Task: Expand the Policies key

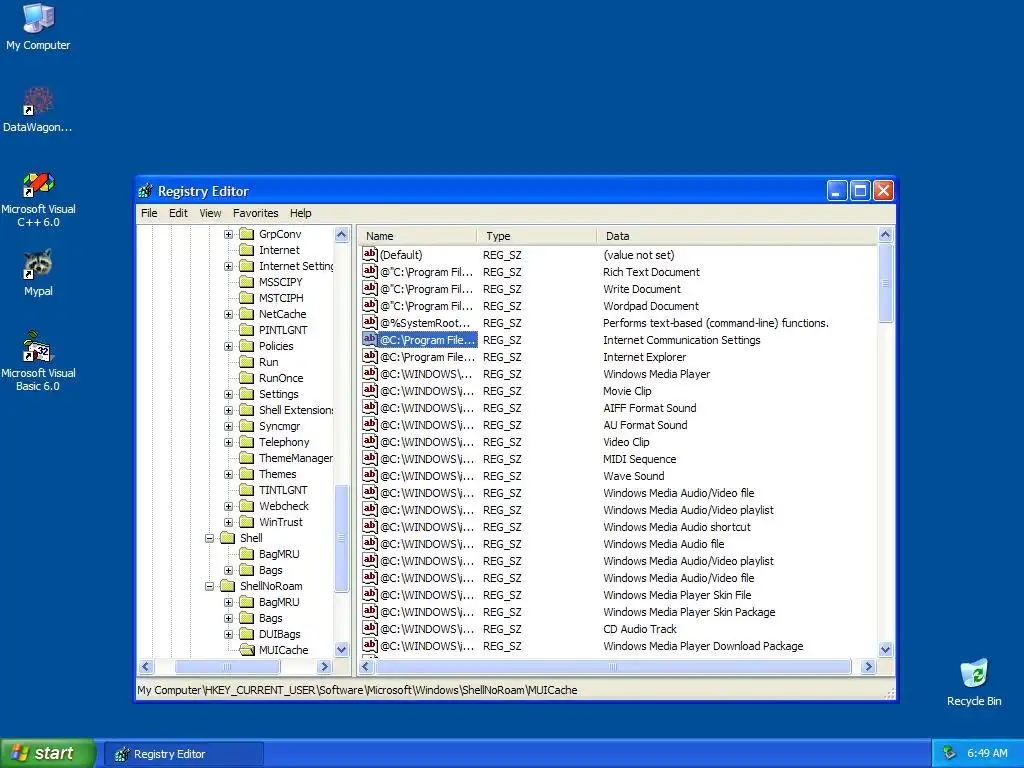Action: pyautogui.click(x=228, y=346)
